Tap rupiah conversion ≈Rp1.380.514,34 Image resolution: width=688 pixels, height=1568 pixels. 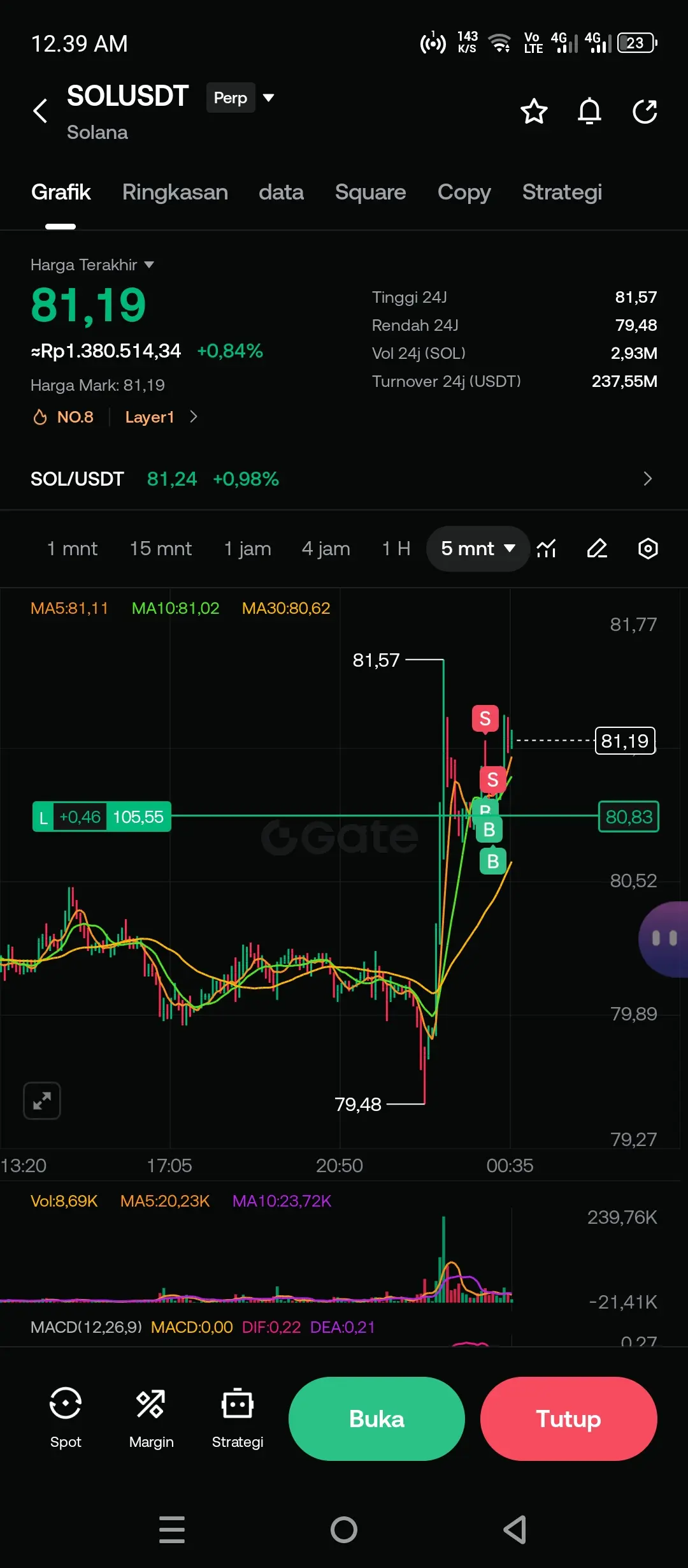tap(106, 351)
